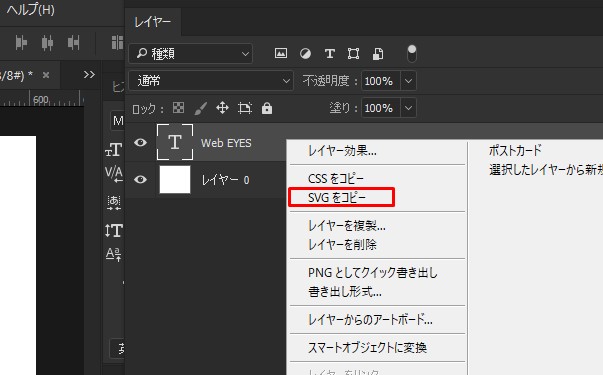Viewport: 603px width, 375px height.
Task: Lock image pixels brush icon
Action: (x=200, y=108)
